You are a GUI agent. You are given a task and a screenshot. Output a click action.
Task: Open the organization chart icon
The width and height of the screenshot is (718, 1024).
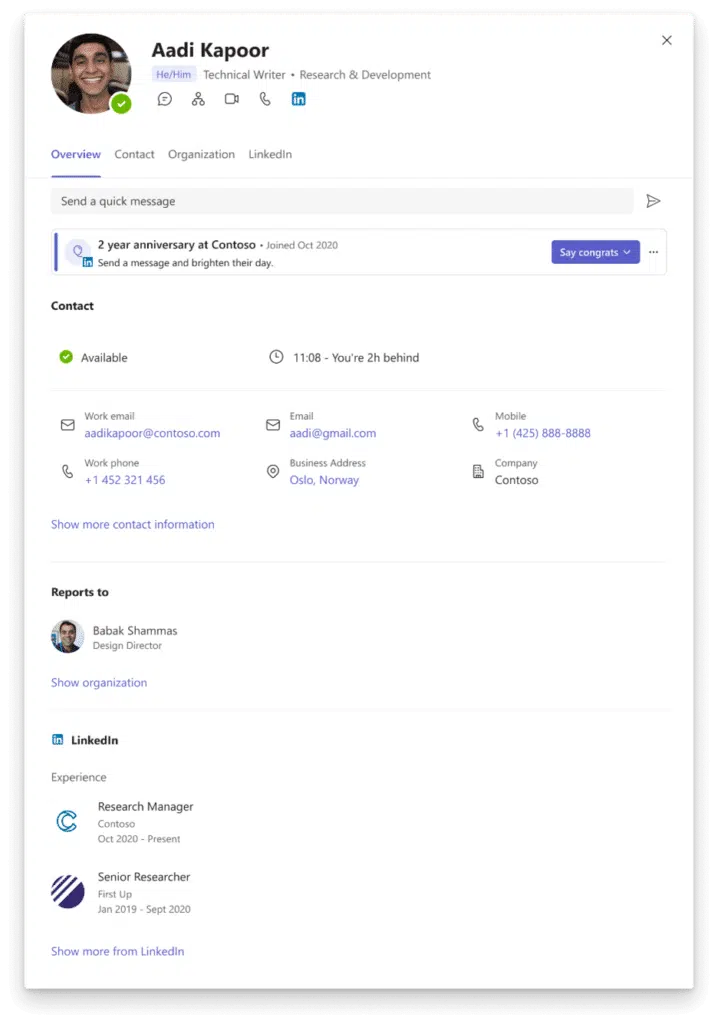198,99
